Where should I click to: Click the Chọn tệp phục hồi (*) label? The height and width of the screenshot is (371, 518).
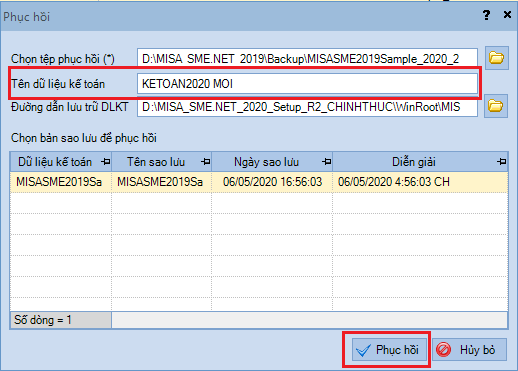point(63,59)
